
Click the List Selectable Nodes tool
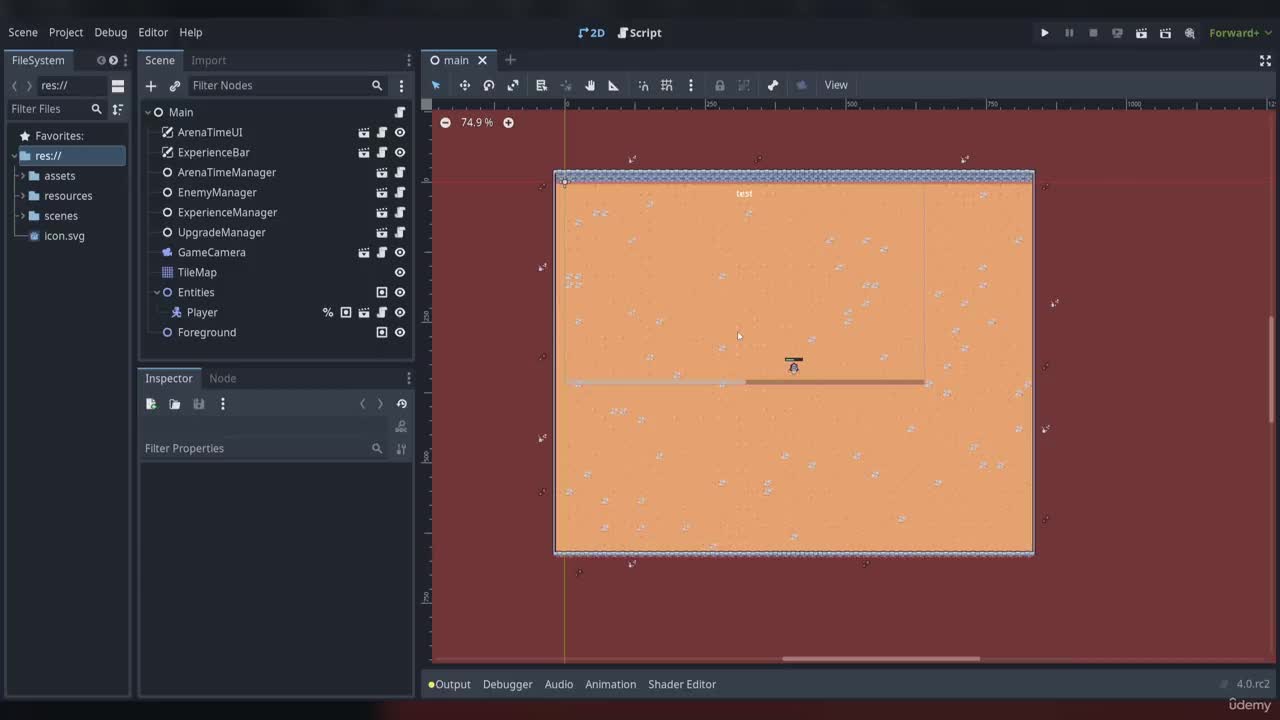pos(541,85)
